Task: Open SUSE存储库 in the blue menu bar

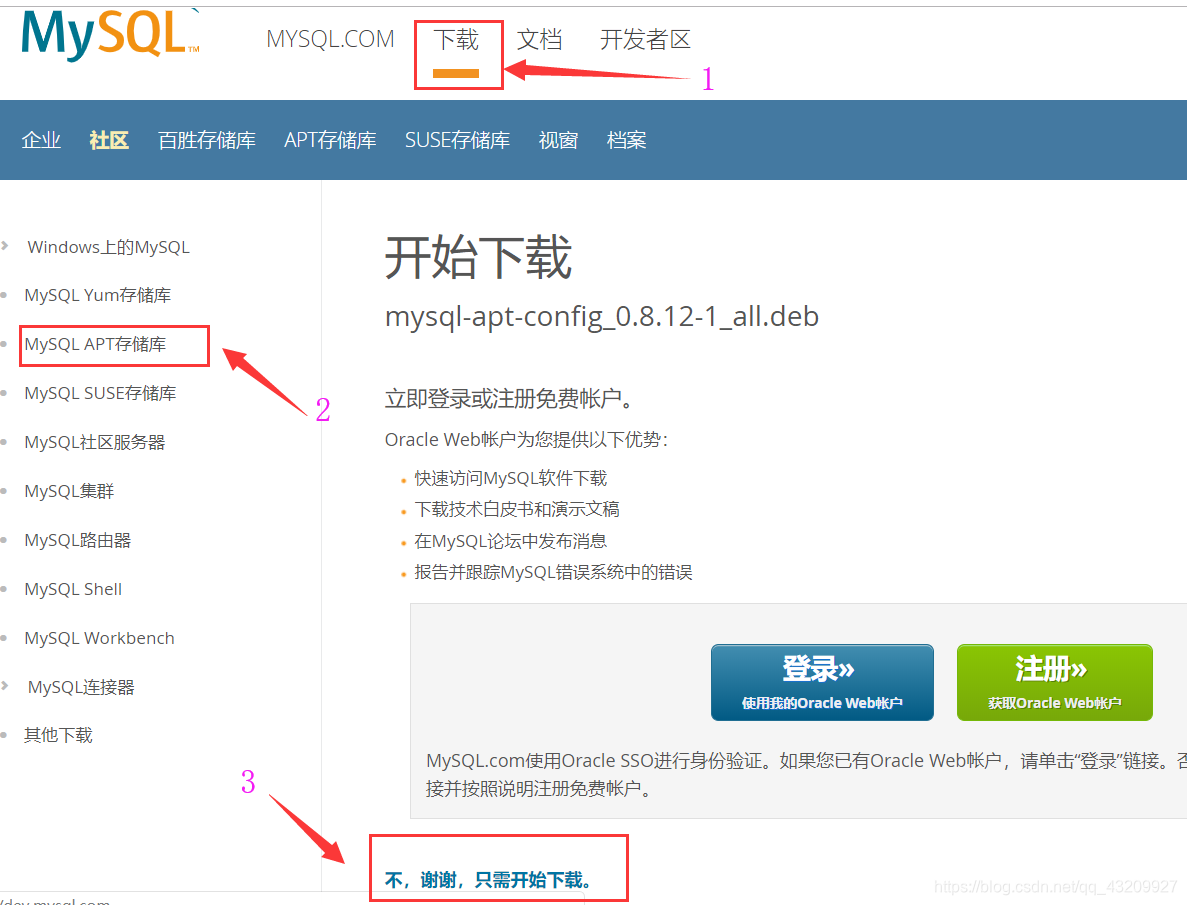Action: click(x=457, y=140)
